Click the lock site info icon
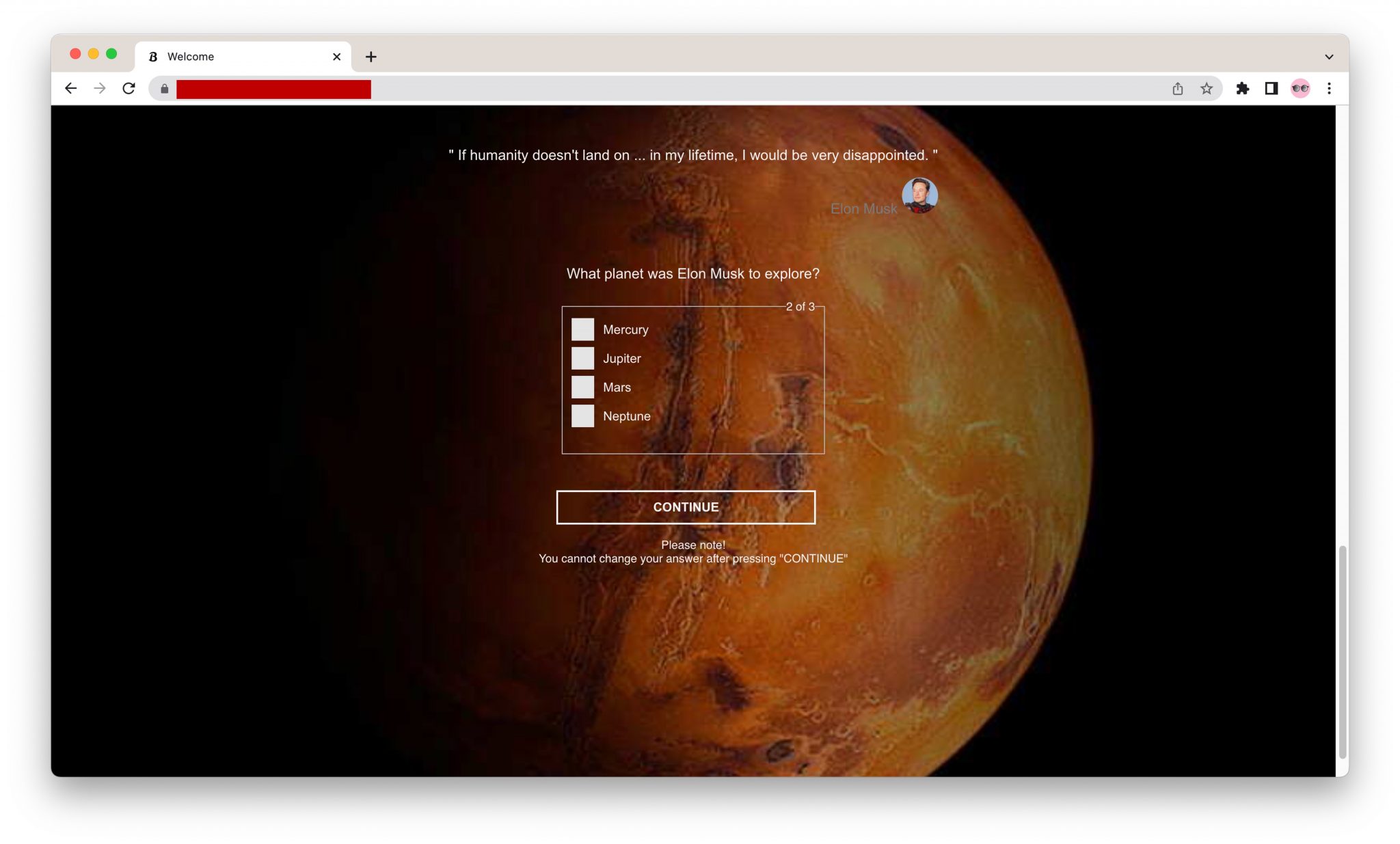The image size is (1400, 844). click(x=164, y=89)
